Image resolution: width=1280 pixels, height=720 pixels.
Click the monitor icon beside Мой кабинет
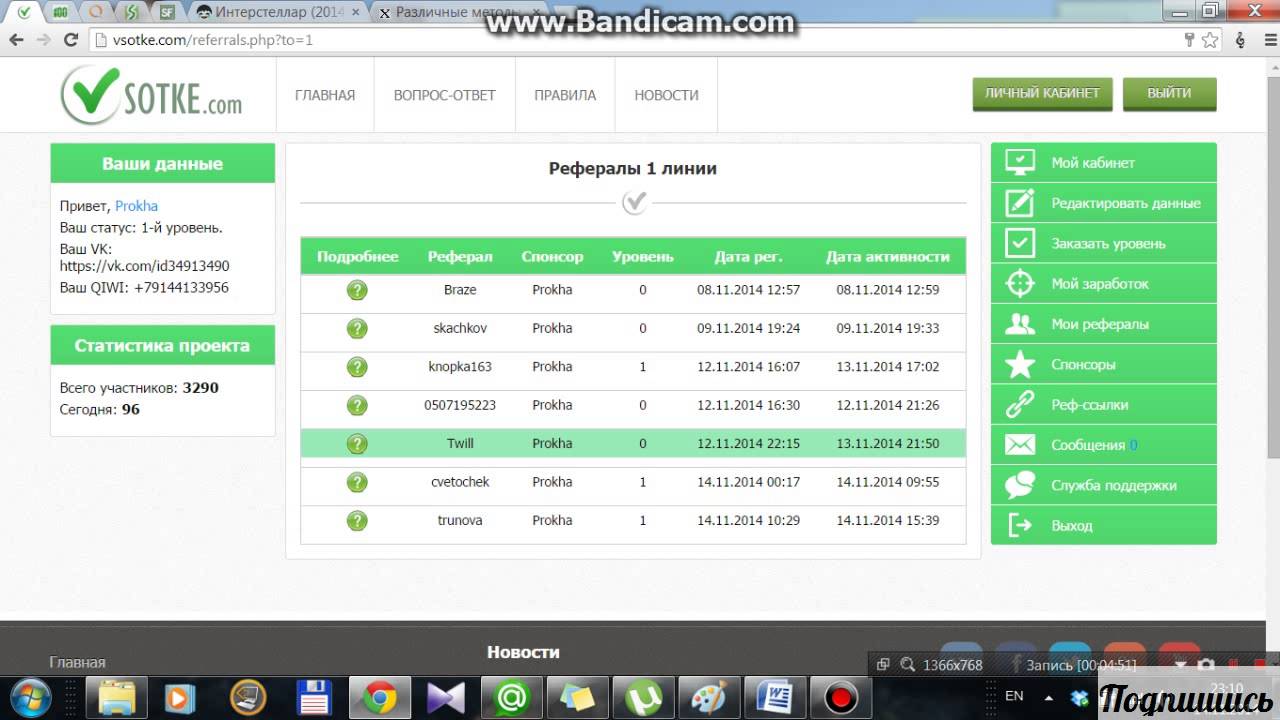click(x=1019, y=162)
